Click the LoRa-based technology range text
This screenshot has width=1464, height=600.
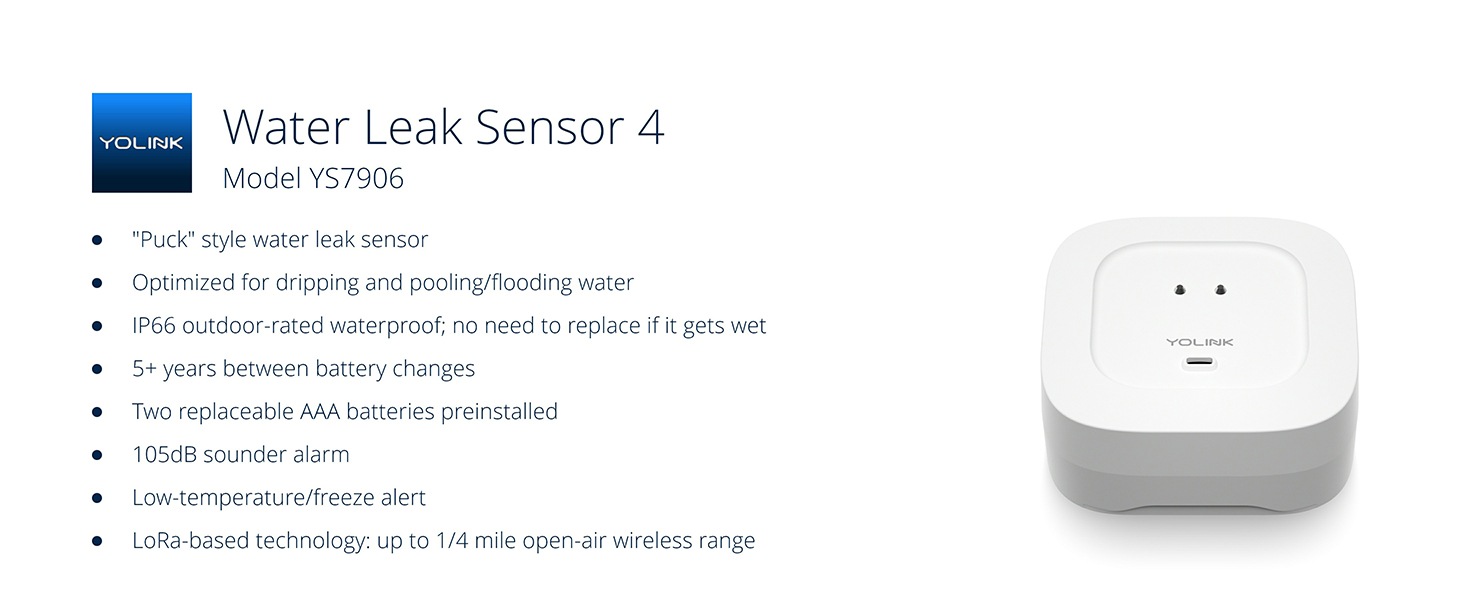(x=444, y=541)
